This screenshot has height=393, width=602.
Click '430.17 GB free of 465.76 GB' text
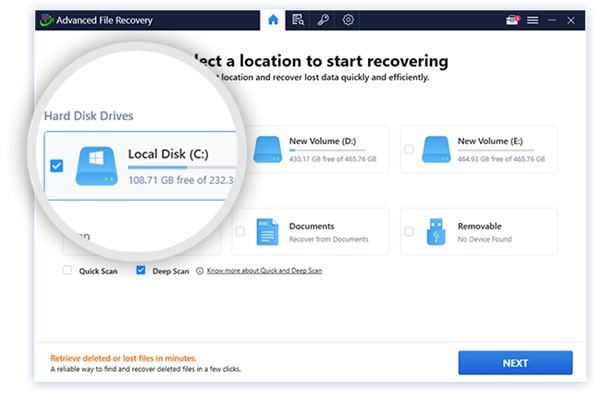332,159
